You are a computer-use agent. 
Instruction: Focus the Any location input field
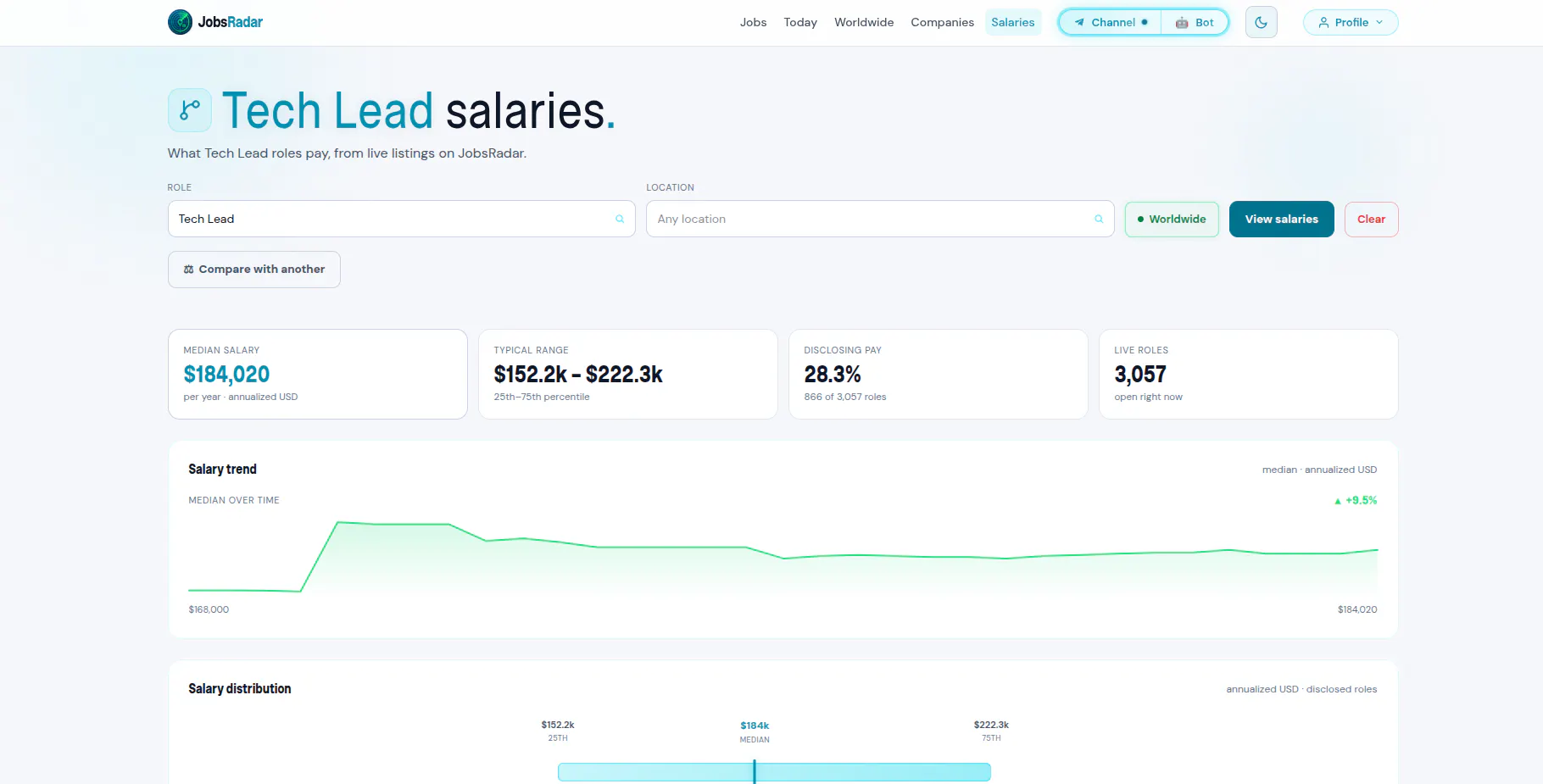coord(880,219)
